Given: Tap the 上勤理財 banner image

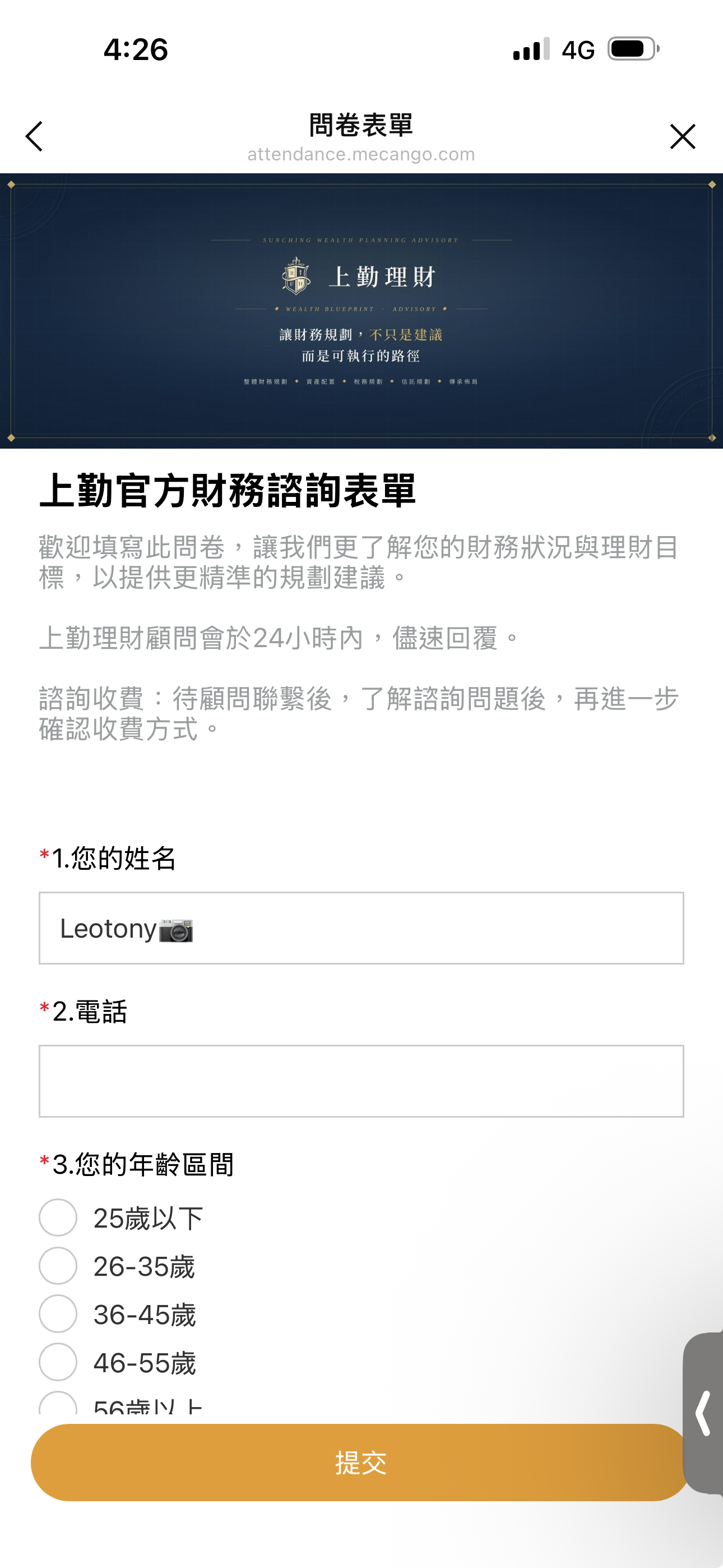Looking at the screenshot, I should (x=361, y=311).
